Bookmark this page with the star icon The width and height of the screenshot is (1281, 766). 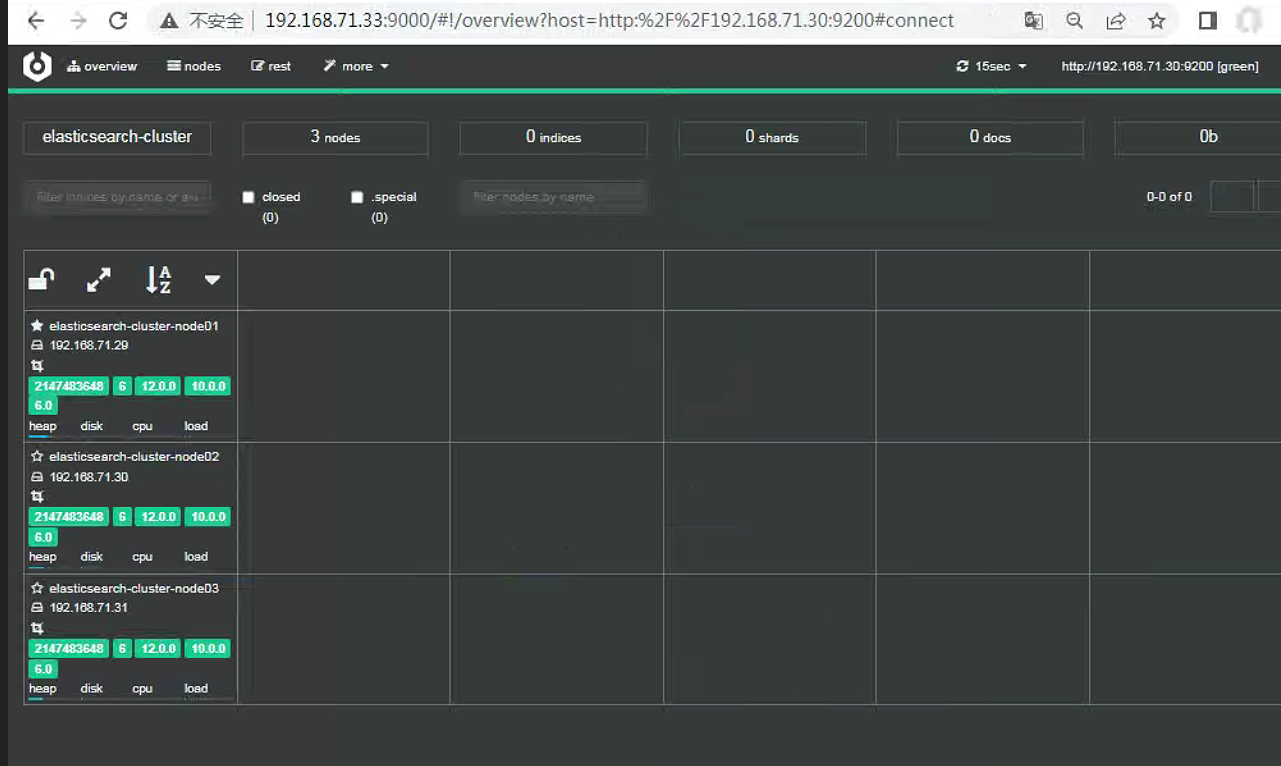[1157, 21]
